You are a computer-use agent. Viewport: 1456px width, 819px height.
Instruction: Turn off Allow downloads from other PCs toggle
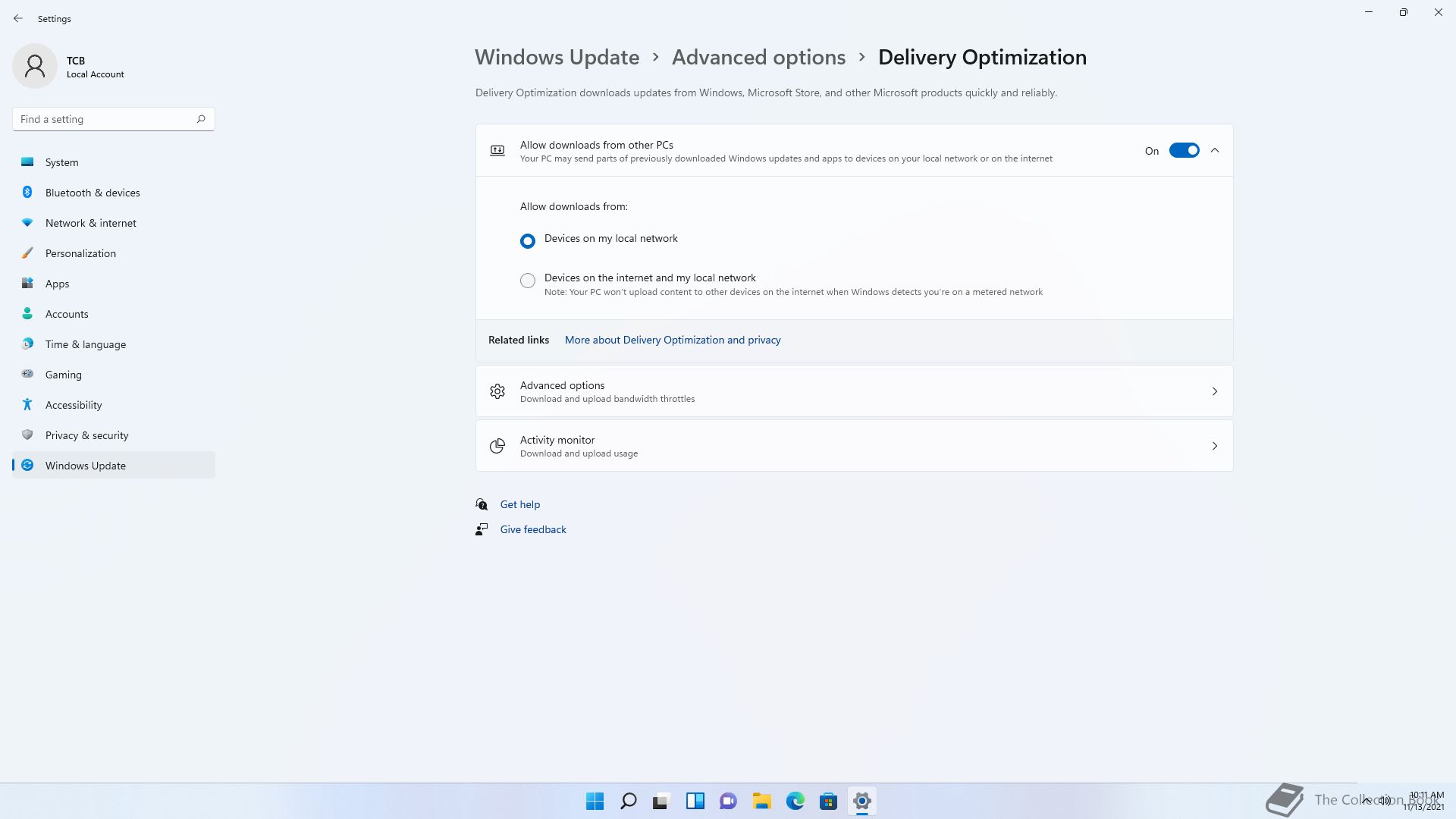(x=1185, y=150)
